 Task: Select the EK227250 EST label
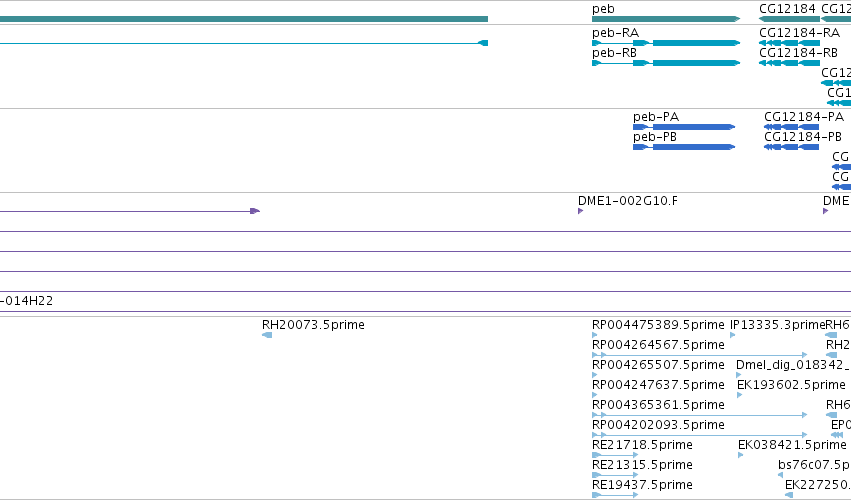click(x=817, y=485)
